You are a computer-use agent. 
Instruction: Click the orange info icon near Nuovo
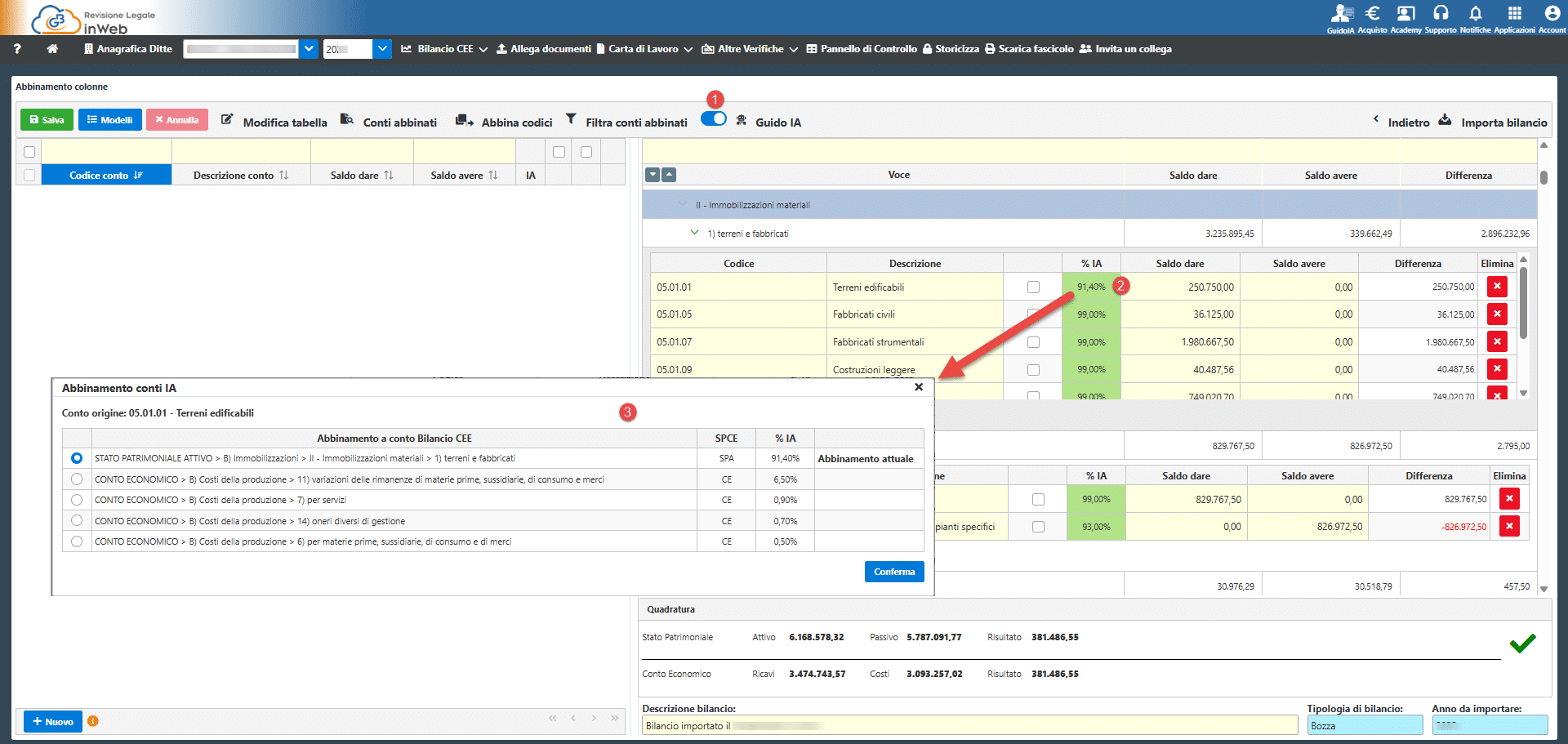tap(93, 721)
